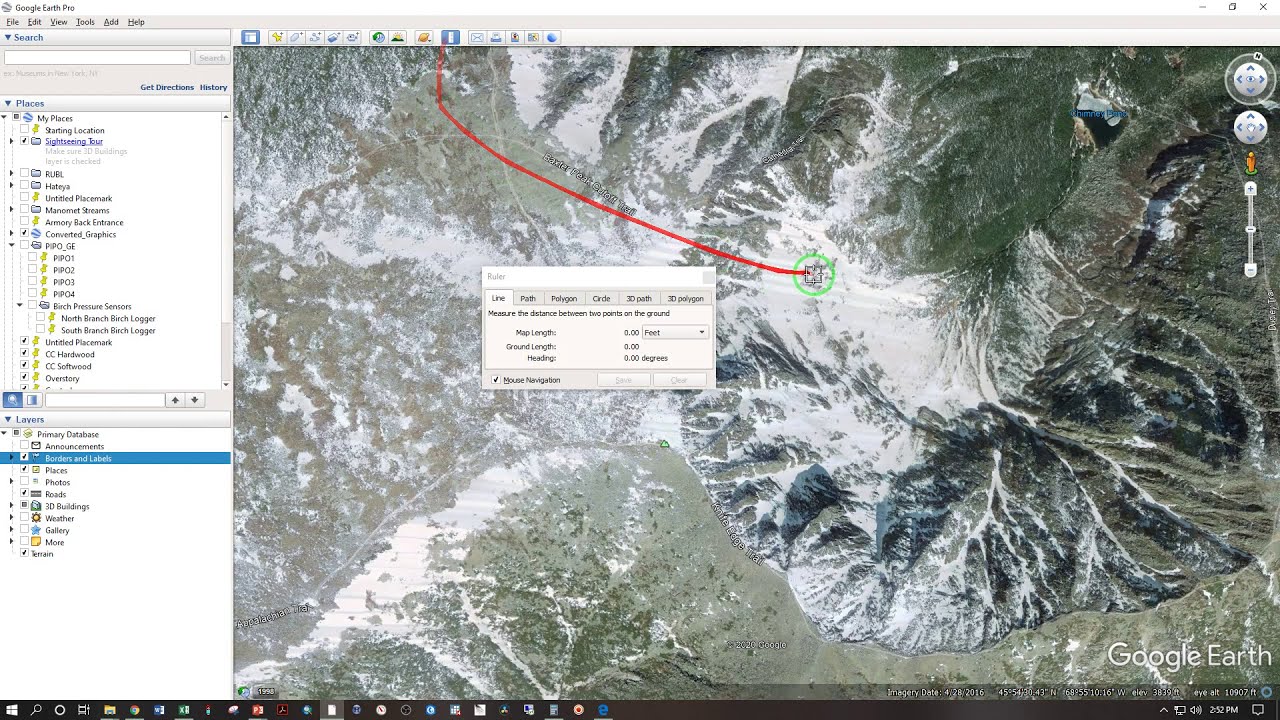
Task: Collapse the Search panel header
Action: pyautogui.click(x=116, y=37)
